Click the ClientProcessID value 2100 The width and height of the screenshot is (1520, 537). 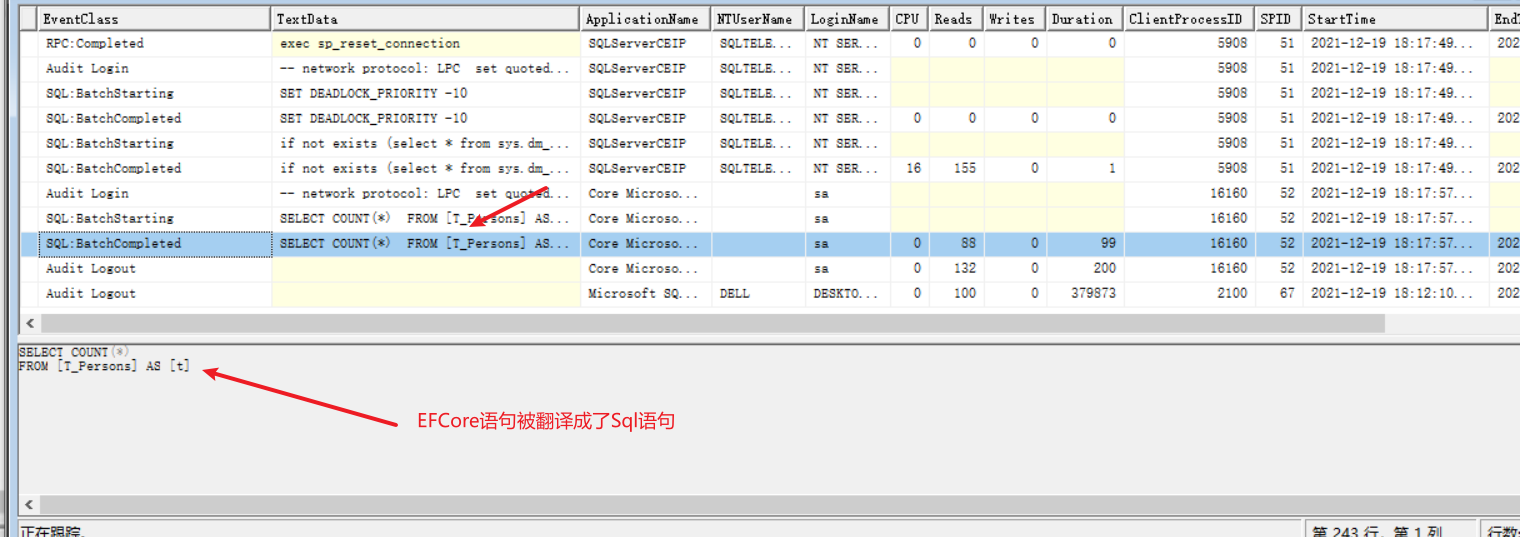point(1232,294)
